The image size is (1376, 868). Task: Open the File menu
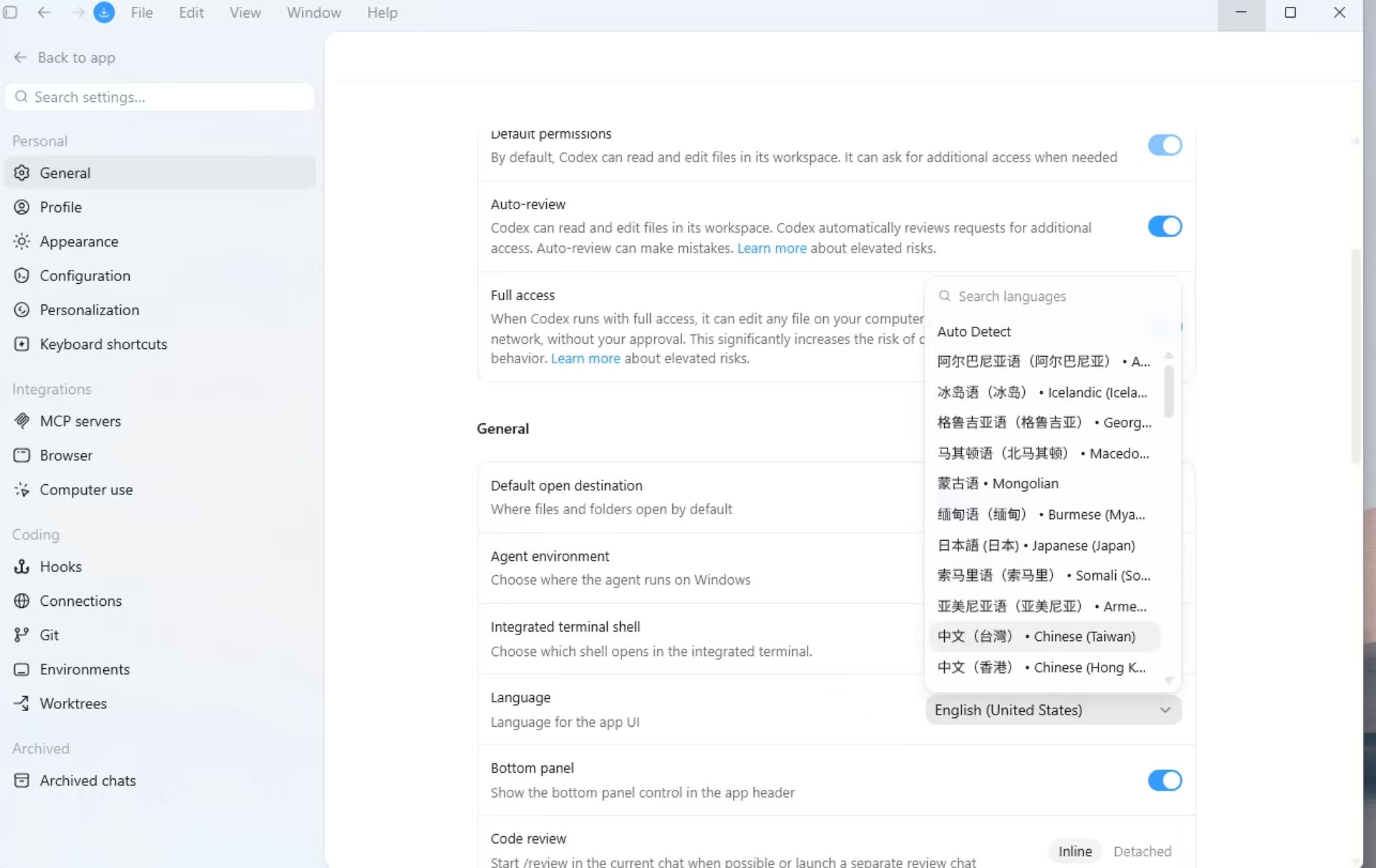pos(141,12)
